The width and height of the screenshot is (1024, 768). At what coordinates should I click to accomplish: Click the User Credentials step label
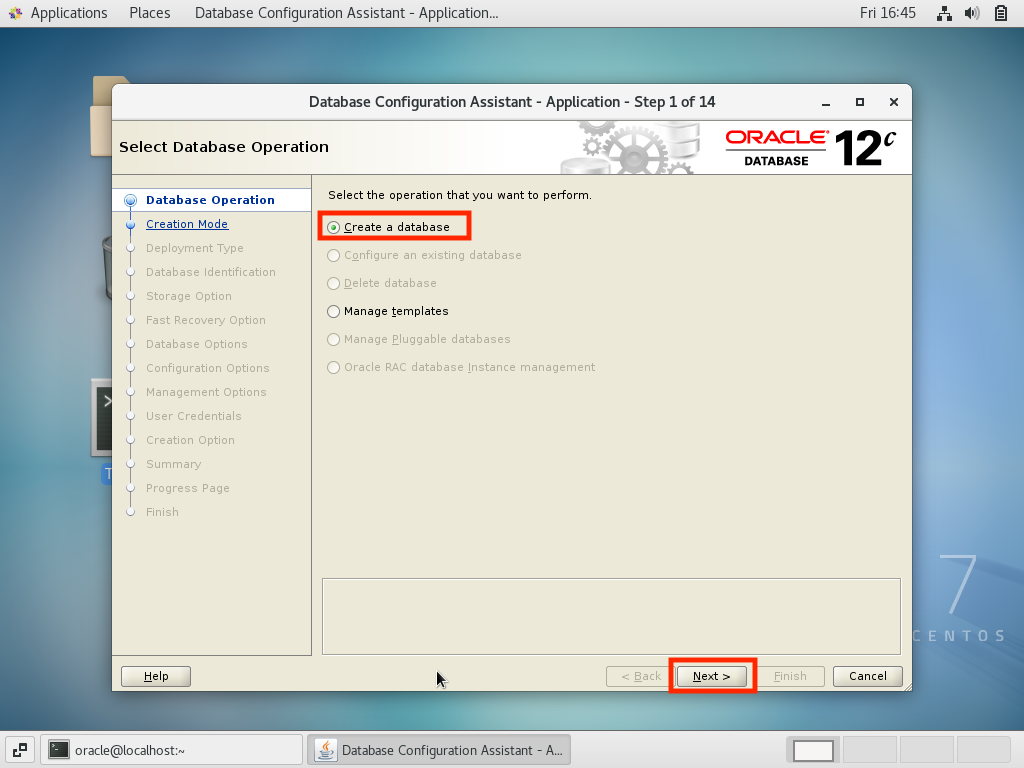(193, 416)
